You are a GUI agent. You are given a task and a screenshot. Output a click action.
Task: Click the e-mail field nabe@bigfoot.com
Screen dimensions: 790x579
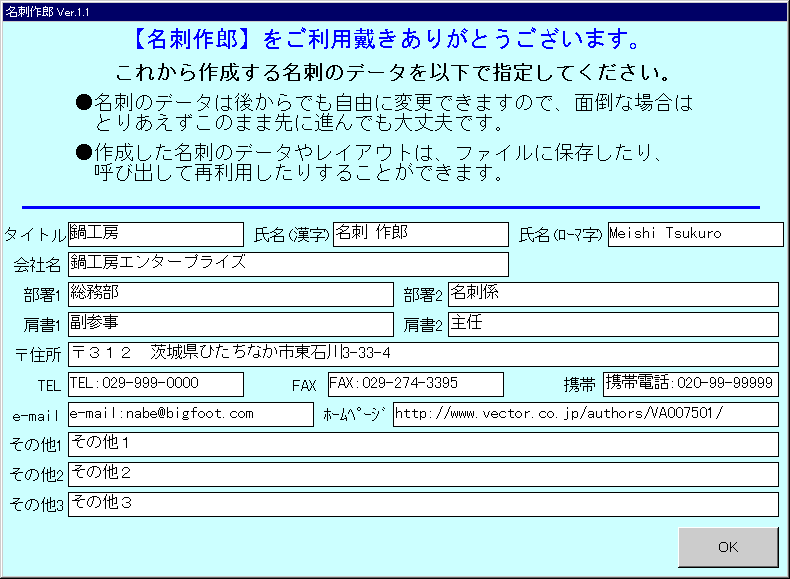(190, 414)
